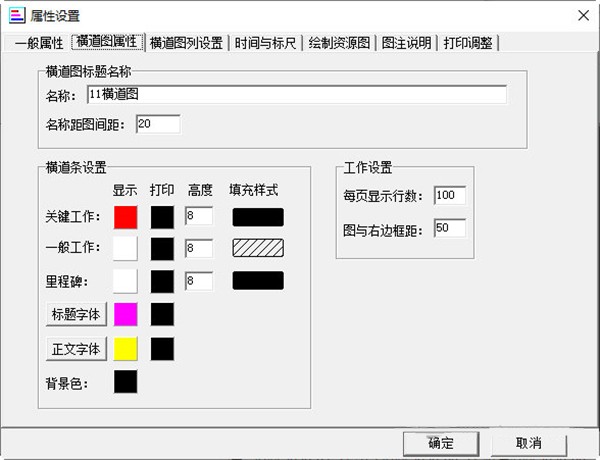The width and height of the screenshot is (600, 460).
Task: Choose the 关键工作 solid fill style
Action: tap(258, 217)
